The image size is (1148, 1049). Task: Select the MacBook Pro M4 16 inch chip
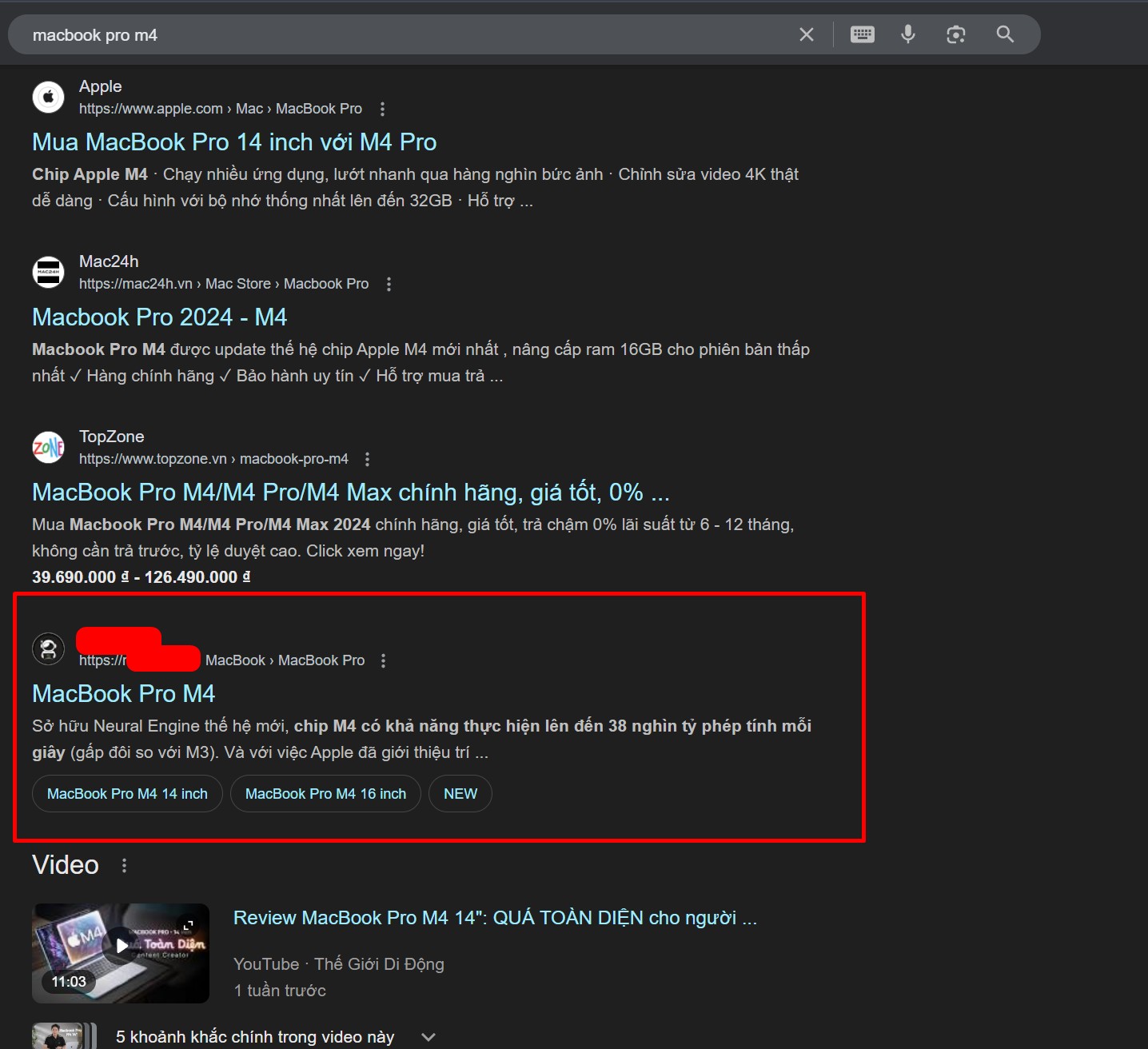tap(325, 794)
